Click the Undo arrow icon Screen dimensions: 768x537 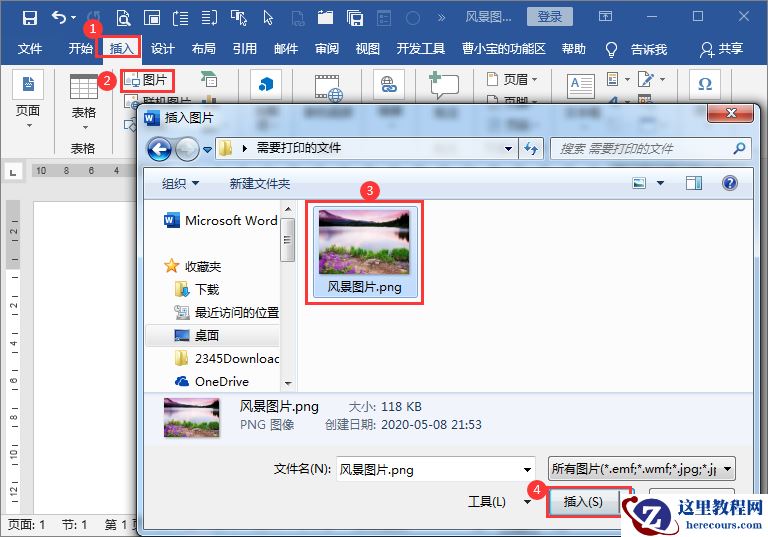click(x=59, y=18)
